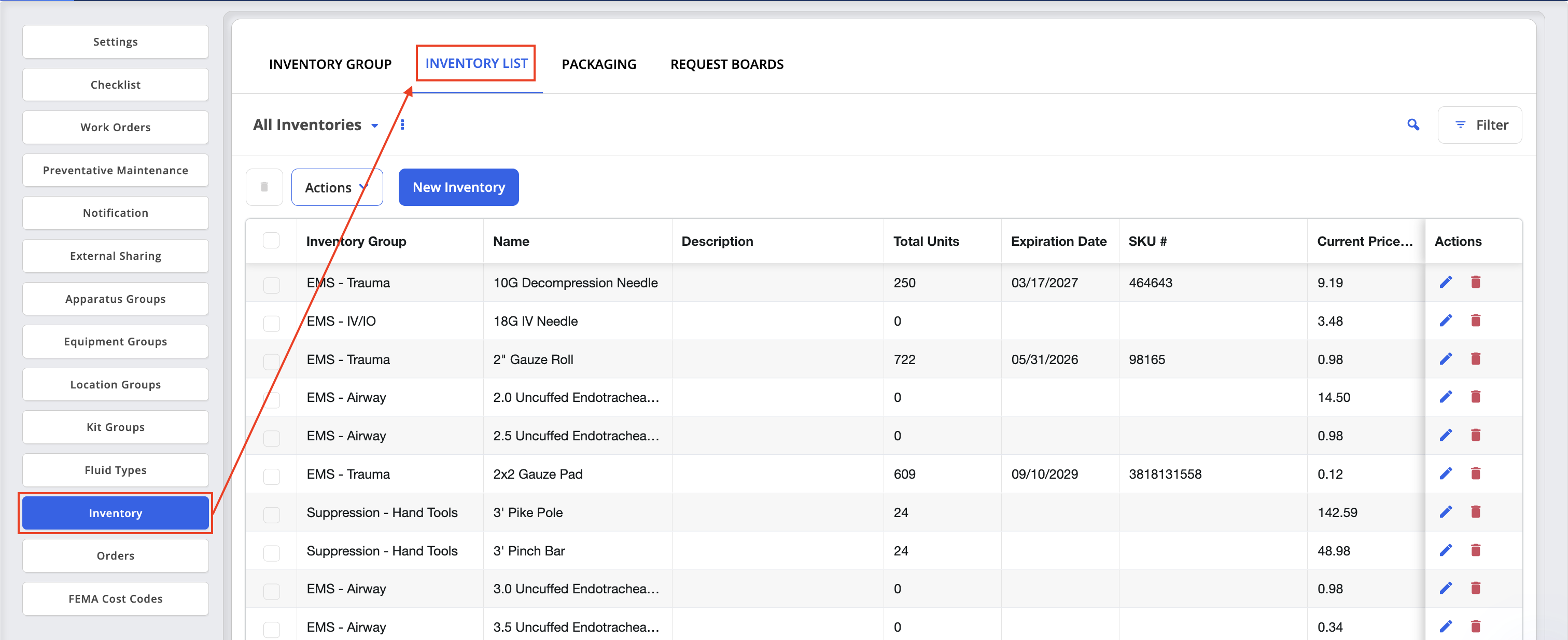
Task: Select Inventory in the sidebar
Action: click(x=116, y=513)
